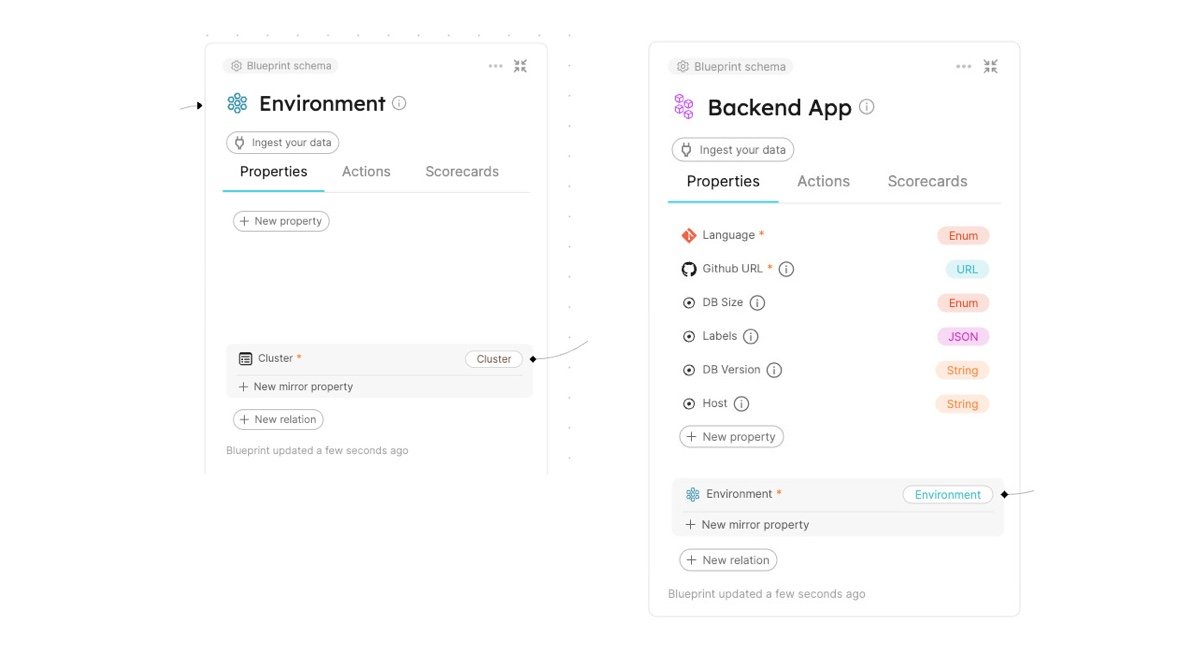Click the Environment blueprint title
This screenshot has width=1200, height=658.
[x=322, y=103]
